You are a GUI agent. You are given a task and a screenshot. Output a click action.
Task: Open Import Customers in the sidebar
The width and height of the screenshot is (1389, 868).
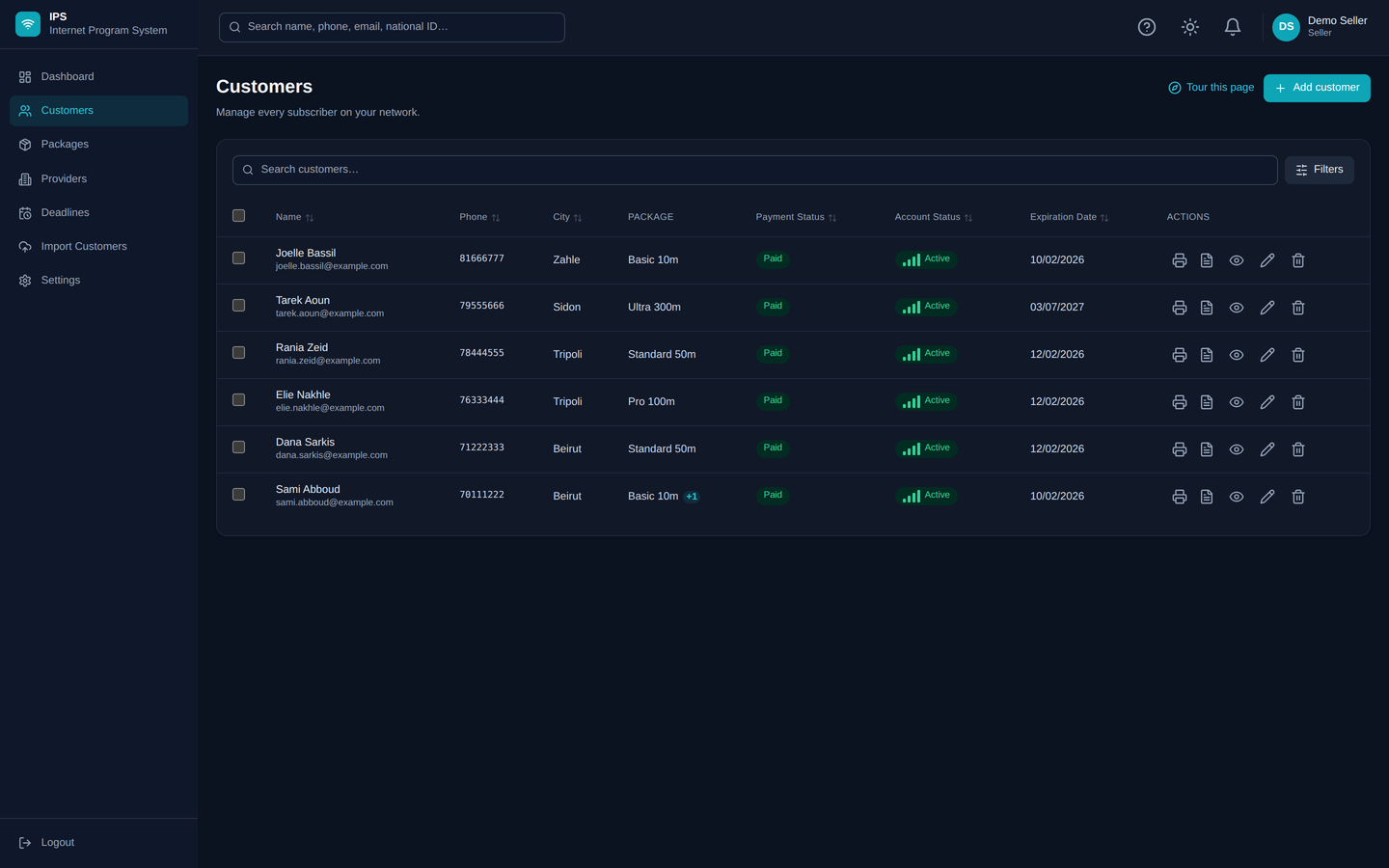pyautogui.click(x=98, y=247)
